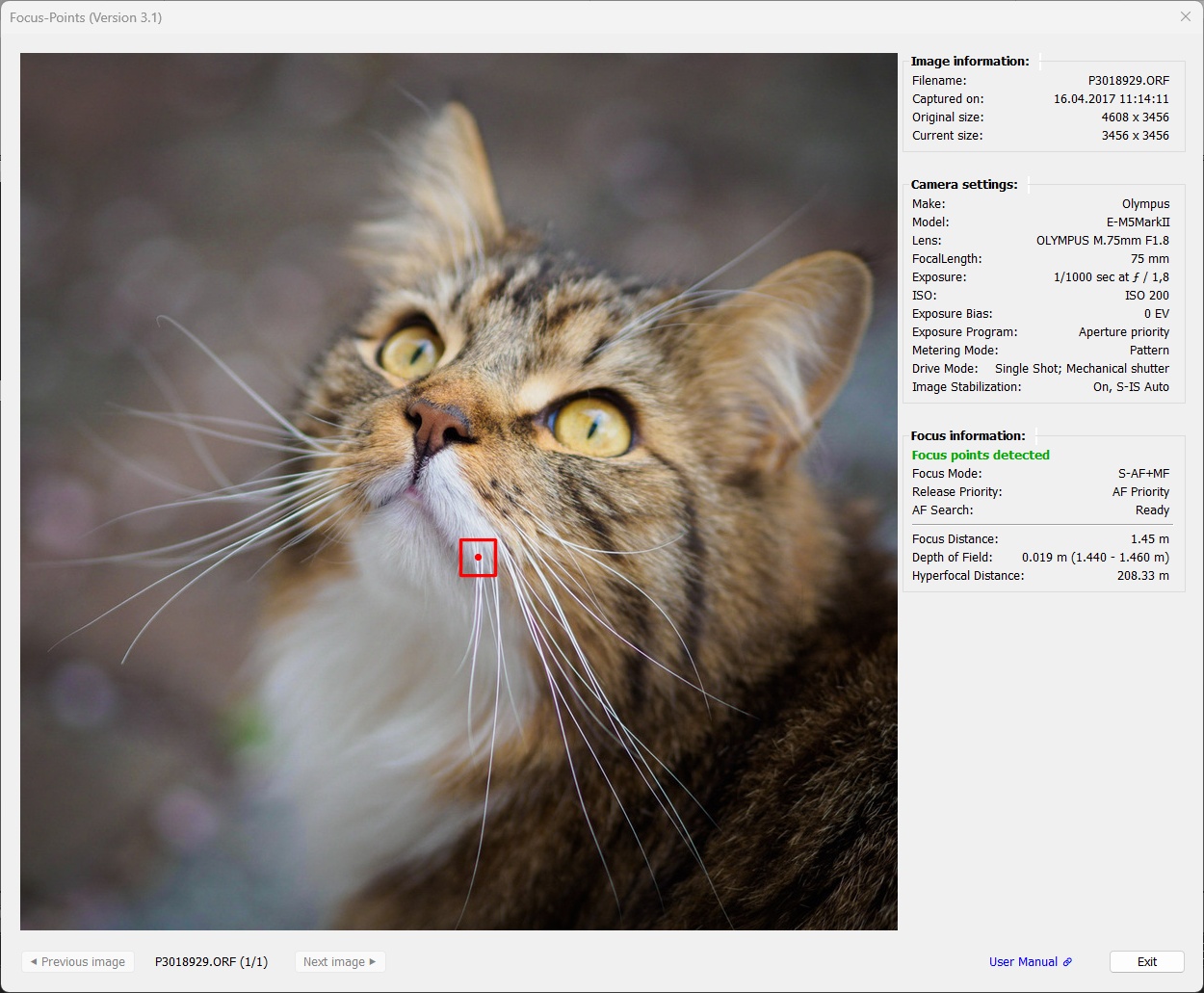Click the Lens value OLYMPUS M.75mm F1.8
1204x993 pixels.
[x=1102, y=241]
